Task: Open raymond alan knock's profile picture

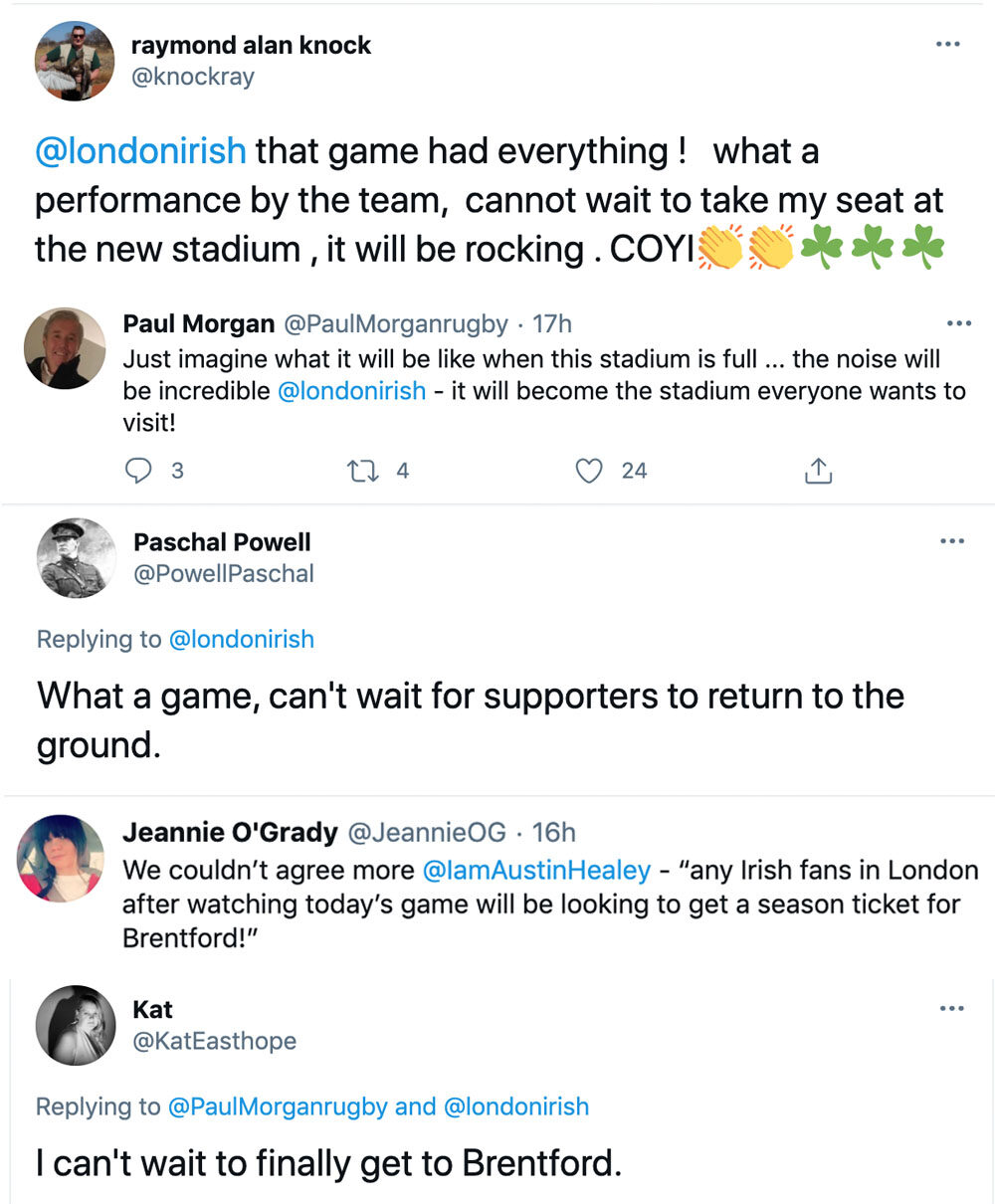Action: coord(75,61)
